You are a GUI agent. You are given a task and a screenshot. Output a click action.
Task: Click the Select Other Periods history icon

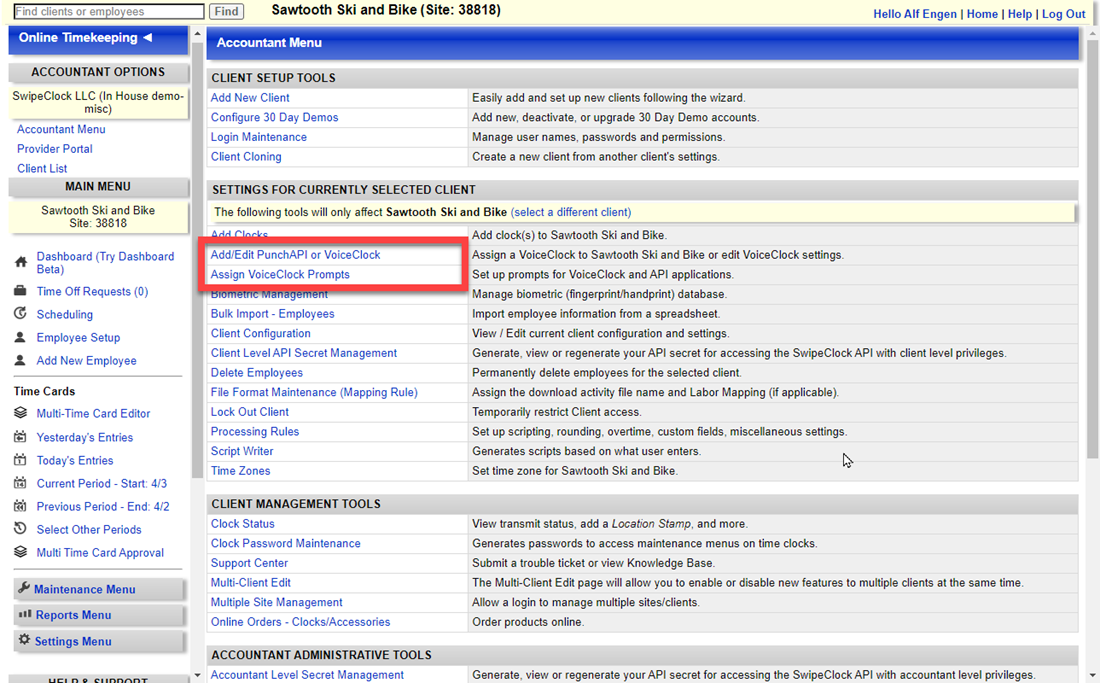(20, 529)
